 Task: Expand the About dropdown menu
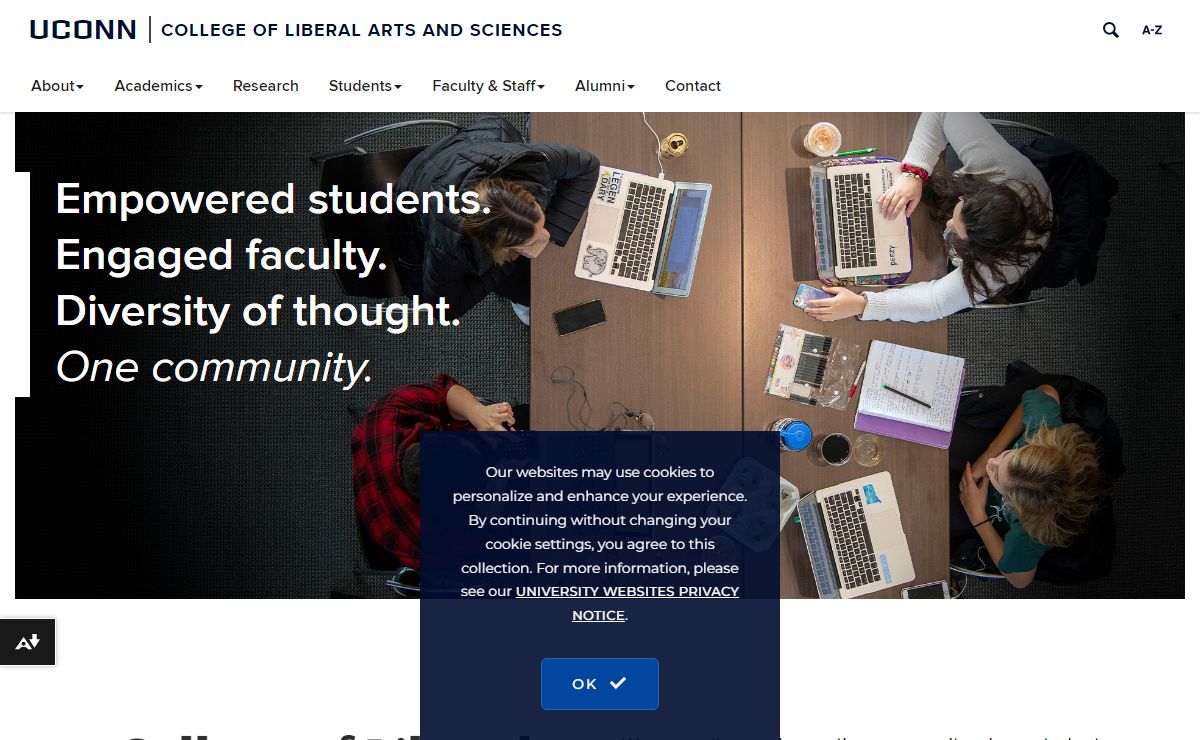[x=57, y=86]
